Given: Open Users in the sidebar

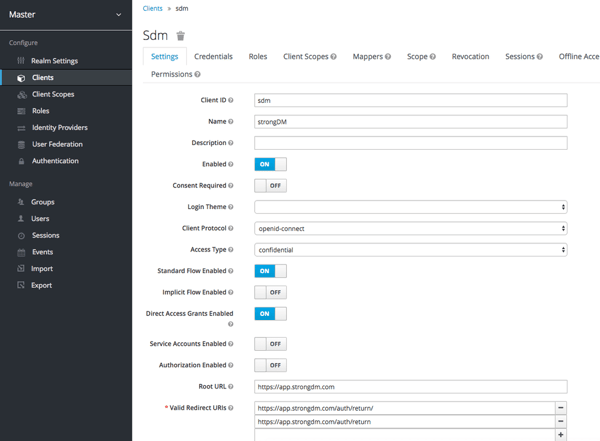Looking at the screenshot, I should (40, 218).
